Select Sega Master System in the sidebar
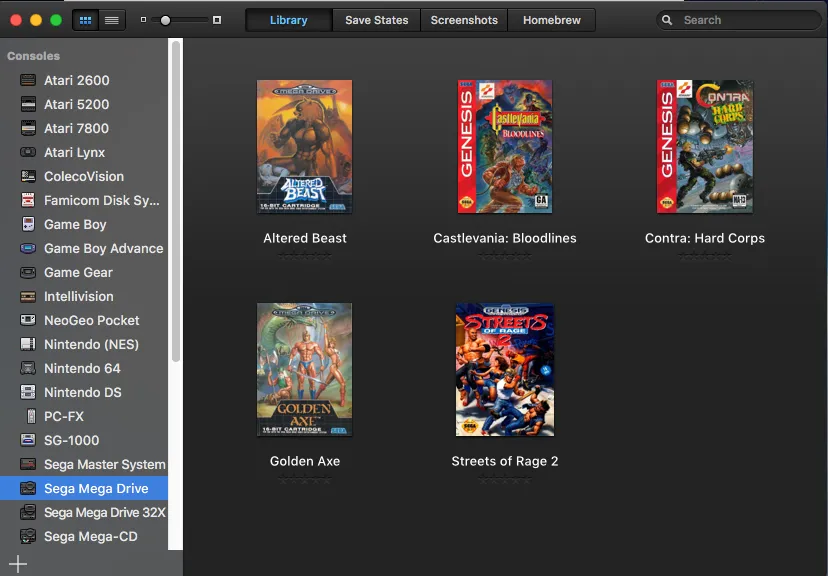This screenshot has width=828, height=576. 84,464
